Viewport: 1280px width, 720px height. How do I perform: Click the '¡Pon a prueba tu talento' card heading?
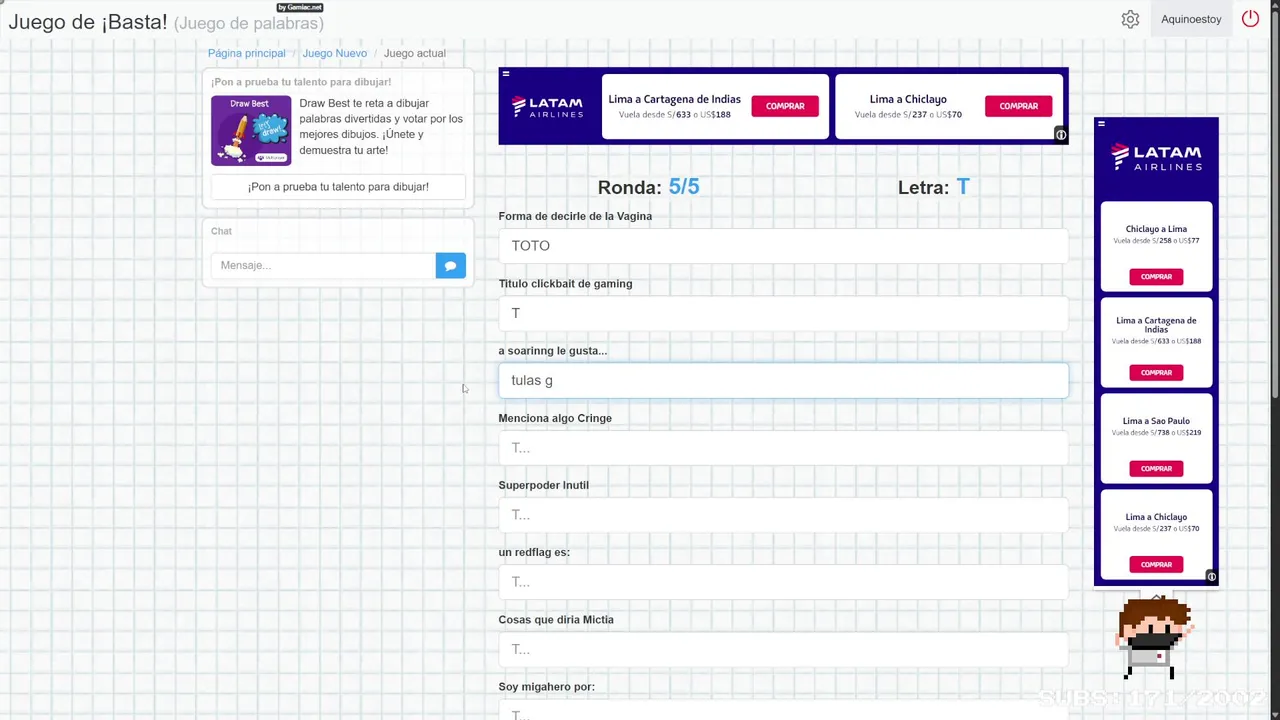click(x=301, y=82)
